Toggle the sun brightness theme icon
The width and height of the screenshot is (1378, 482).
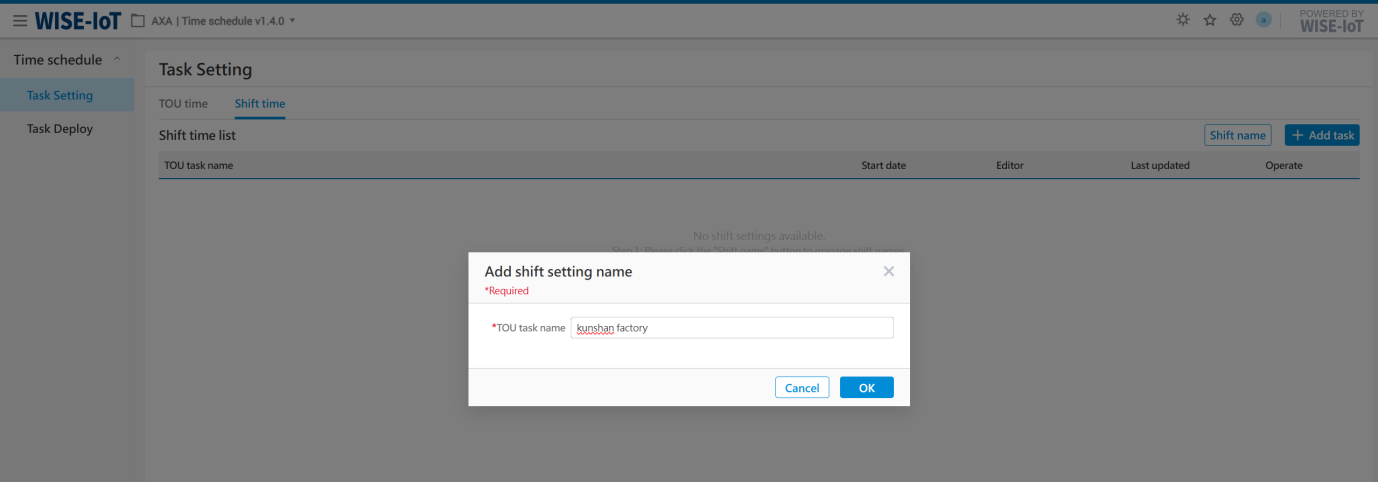pos(1183,20)
